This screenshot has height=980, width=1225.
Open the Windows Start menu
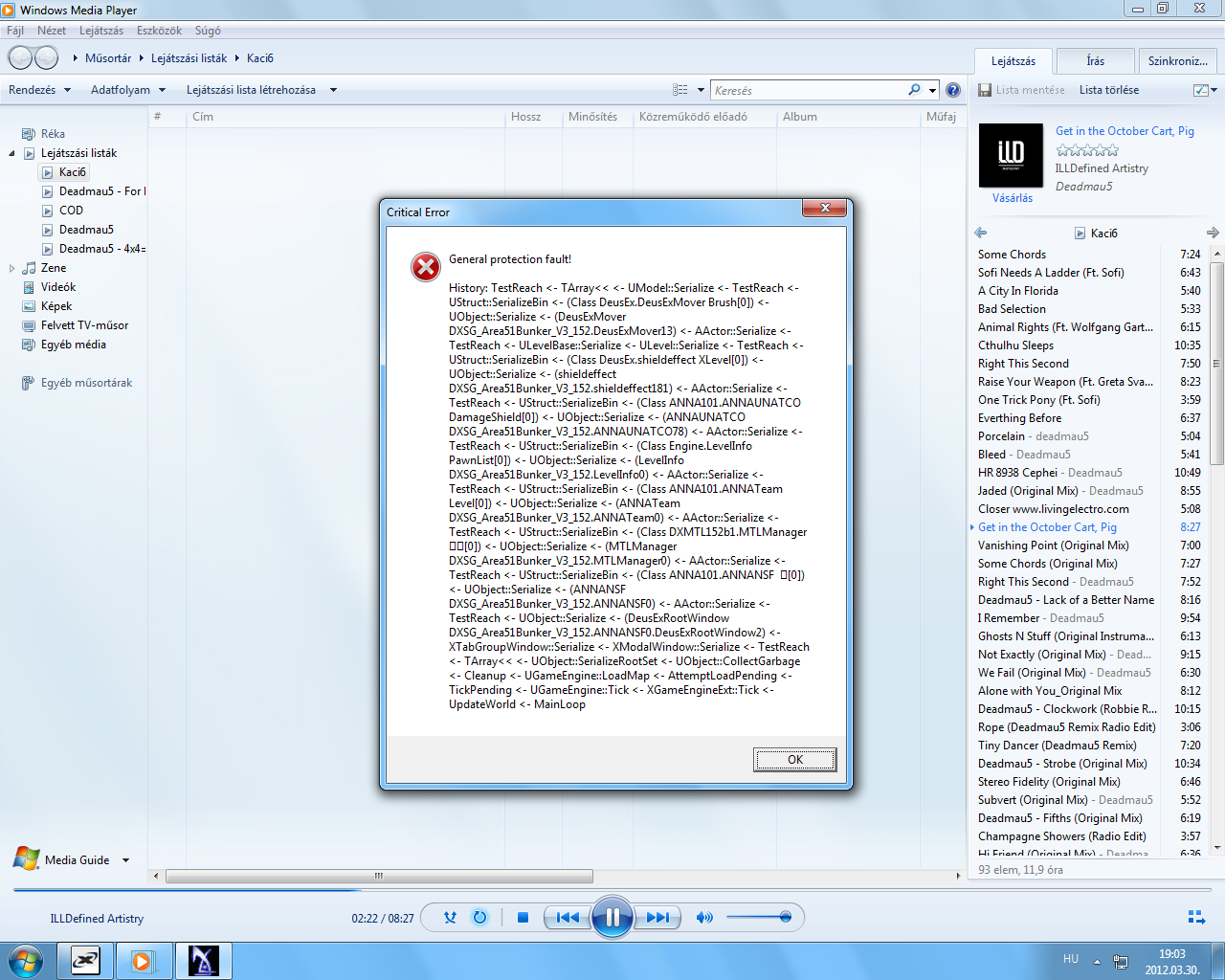pyautogui.click(x=26, y=960)
